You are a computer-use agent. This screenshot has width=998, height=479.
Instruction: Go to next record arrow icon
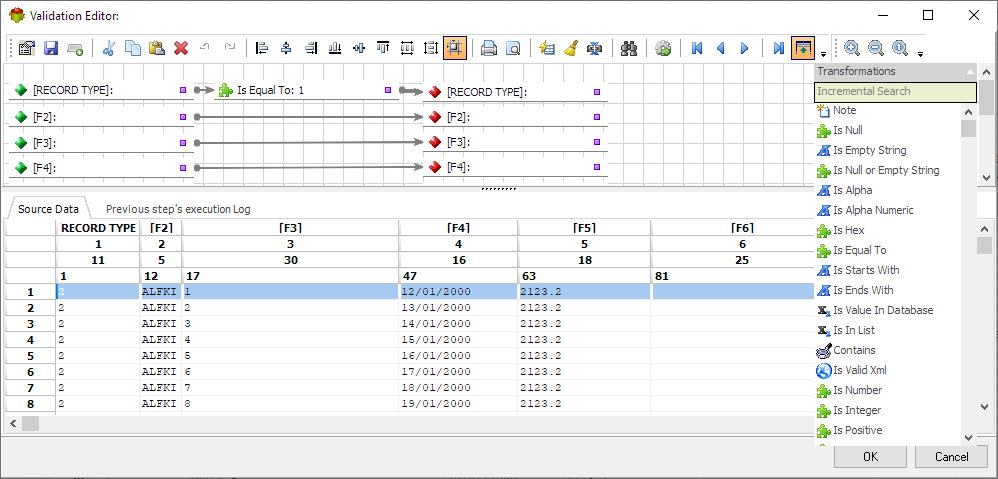745,48
